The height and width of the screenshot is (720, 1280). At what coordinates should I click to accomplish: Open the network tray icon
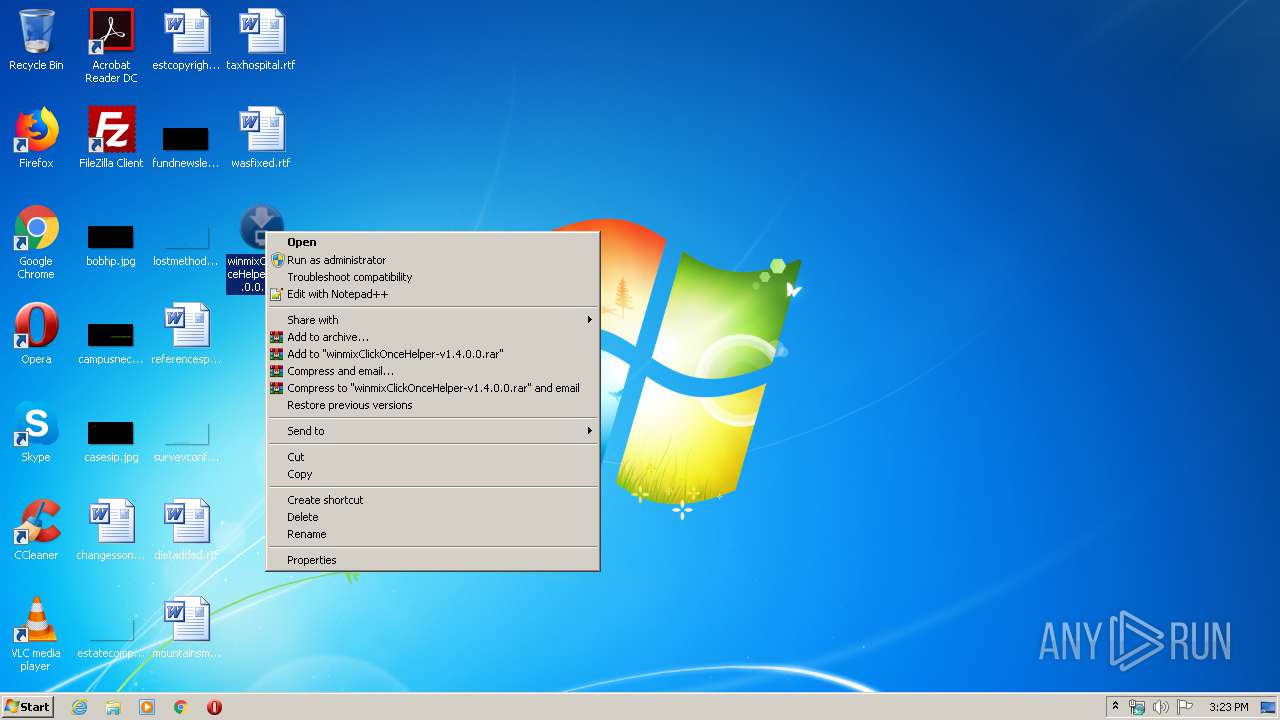(1137, 707)
